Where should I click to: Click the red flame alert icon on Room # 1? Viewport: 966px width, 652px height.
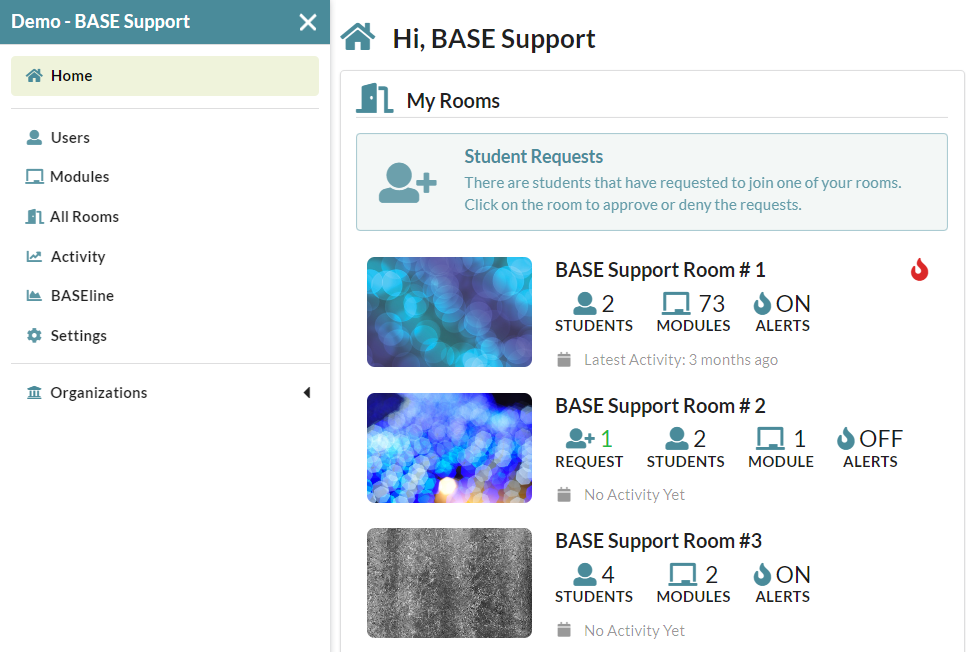919,269
